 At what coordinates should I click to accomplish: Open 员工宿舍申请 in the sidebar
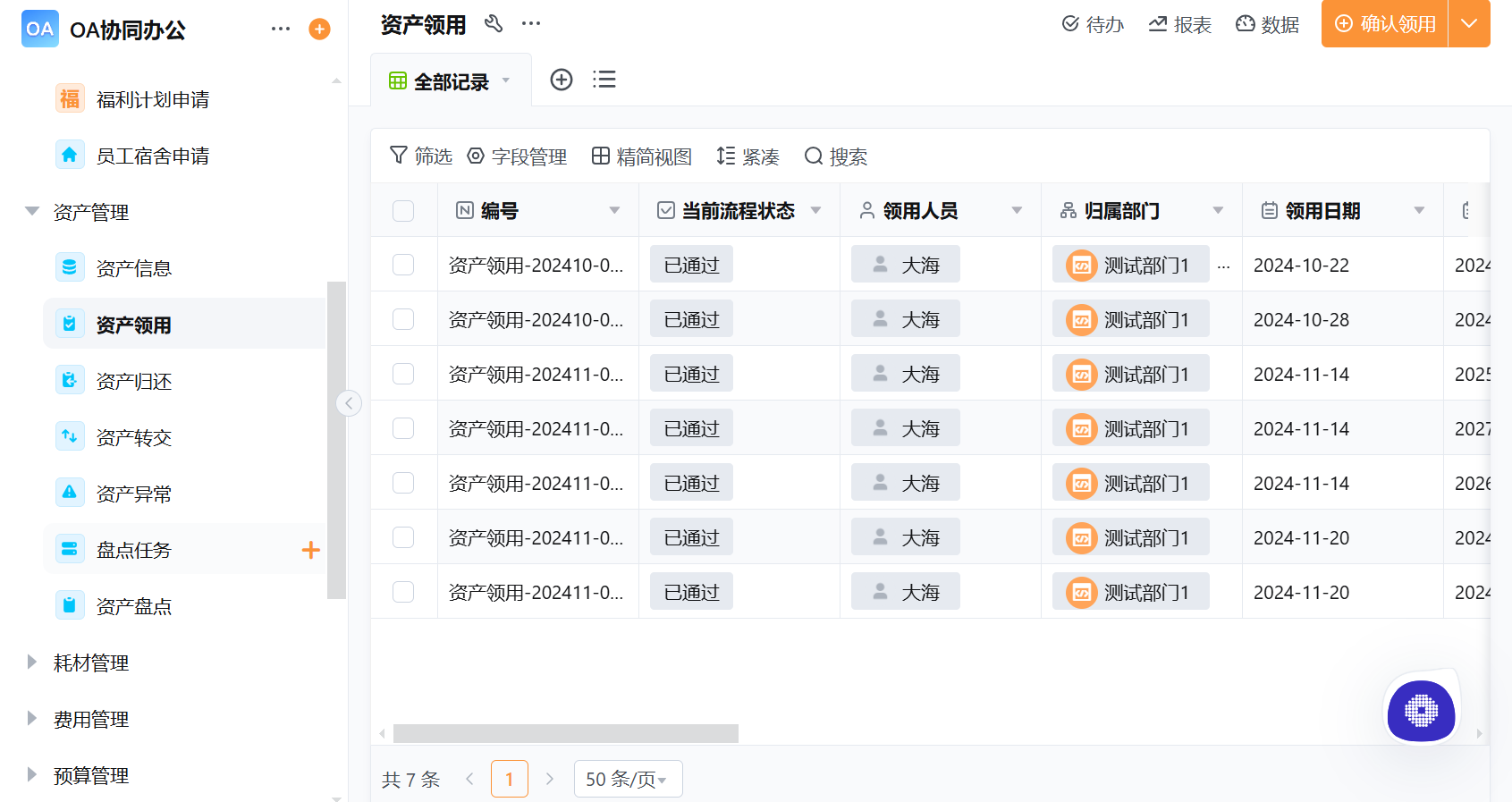153,156
